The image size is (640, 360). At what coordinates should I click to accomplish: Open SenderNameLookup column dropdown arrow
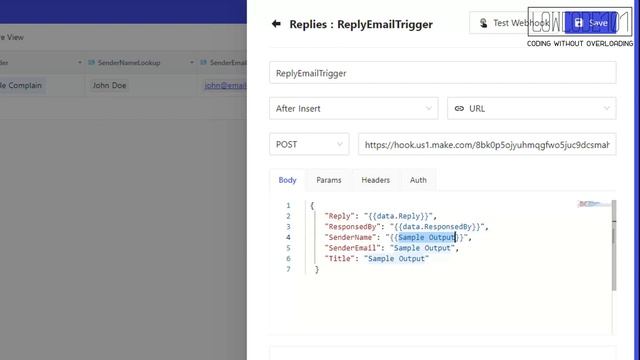click(192, 62)
